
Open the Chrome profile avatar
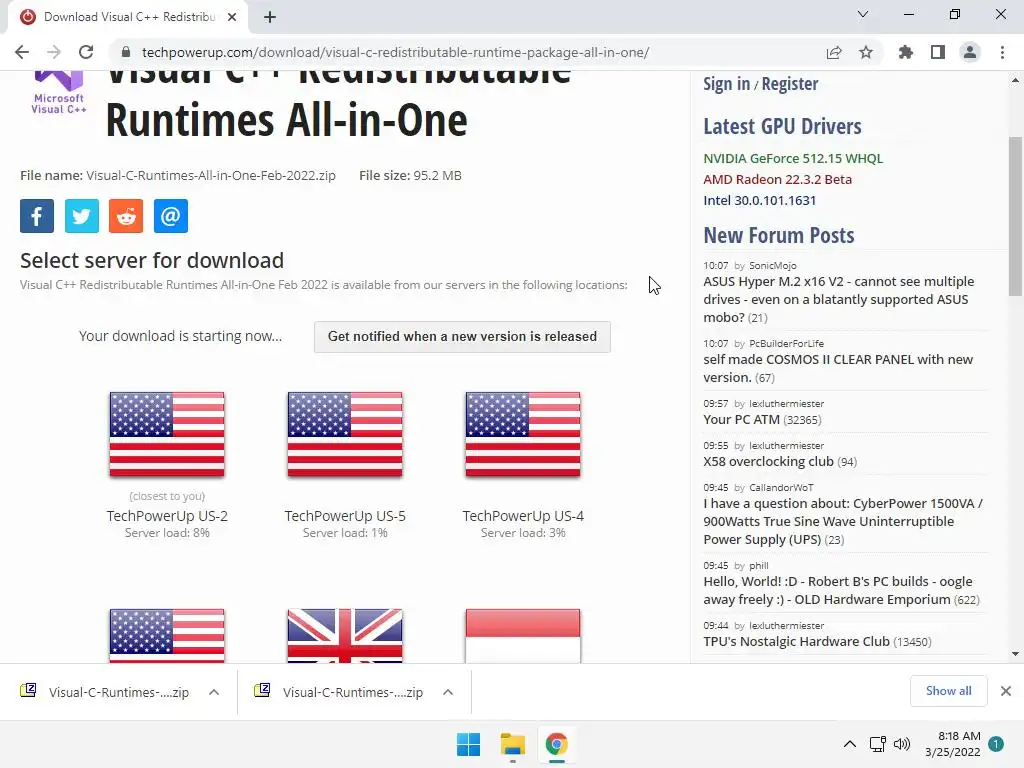click(970, 52)
